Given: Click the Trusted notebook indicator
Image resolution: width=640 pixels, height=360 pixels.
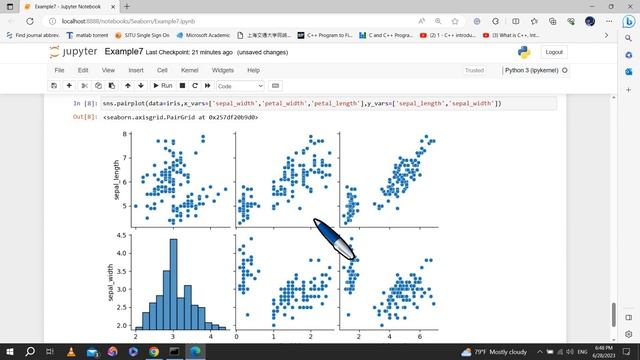Looking at the screenshot, I should click(x=474, y=70).
